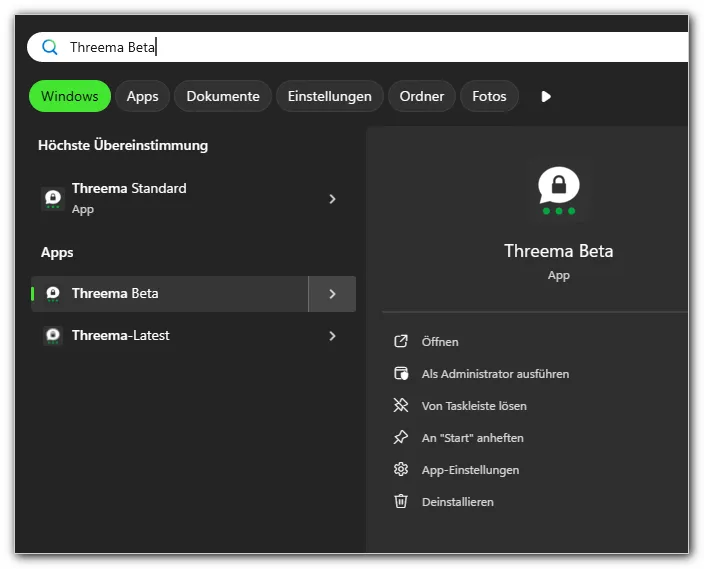
Task: Expand Threema-Latest result chevron
Action: [x=332, y=336]
